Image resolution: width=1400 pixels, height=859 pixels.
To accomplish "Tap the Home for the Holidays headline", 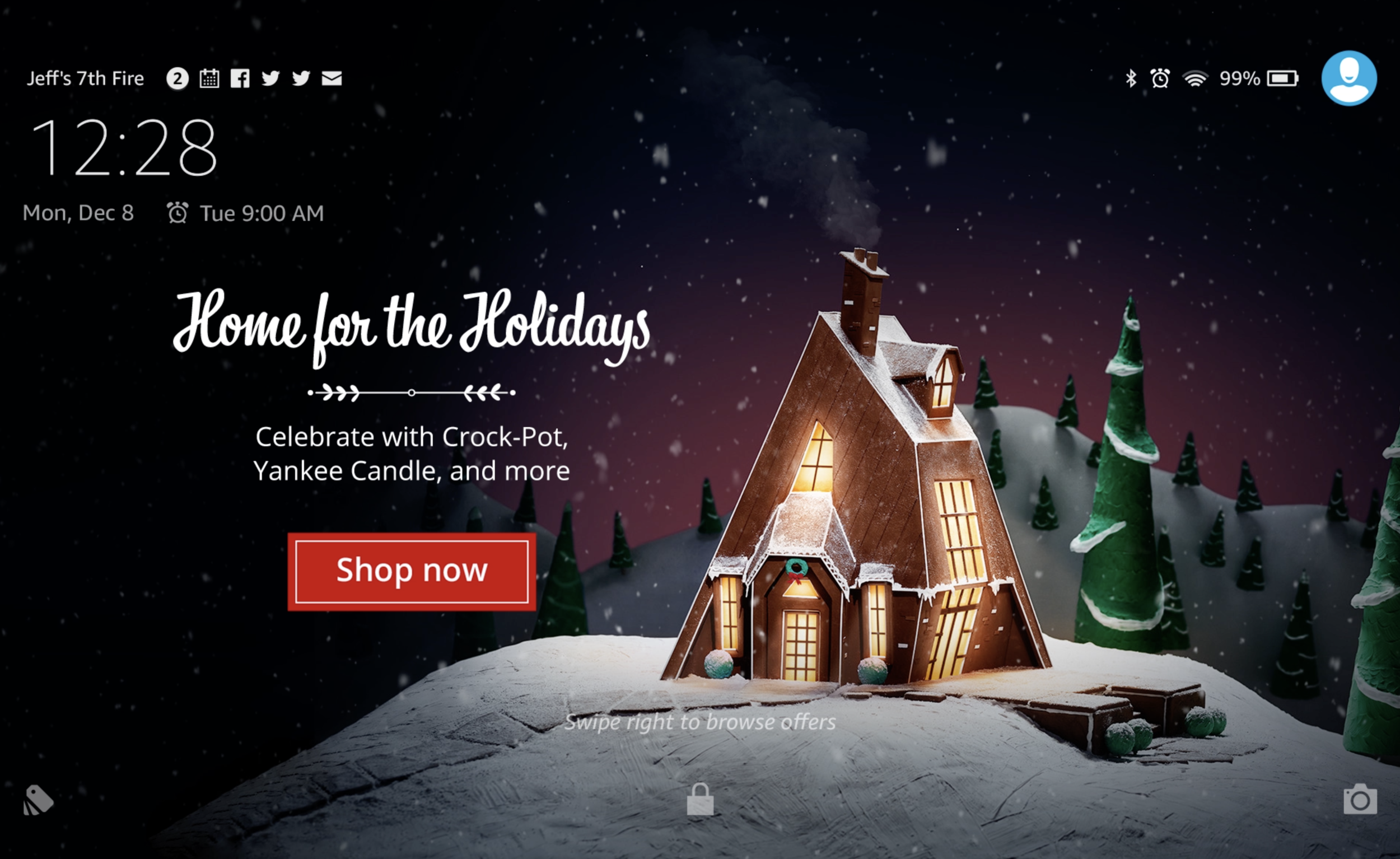I will tap(412, 328).
